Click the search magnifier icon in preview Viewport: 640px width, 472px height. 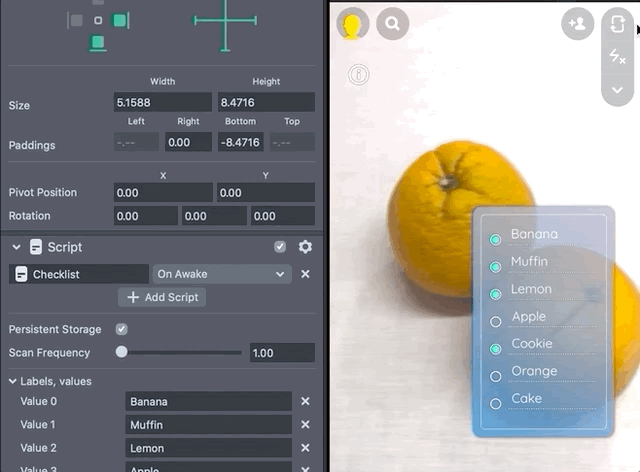click(392, 24)
